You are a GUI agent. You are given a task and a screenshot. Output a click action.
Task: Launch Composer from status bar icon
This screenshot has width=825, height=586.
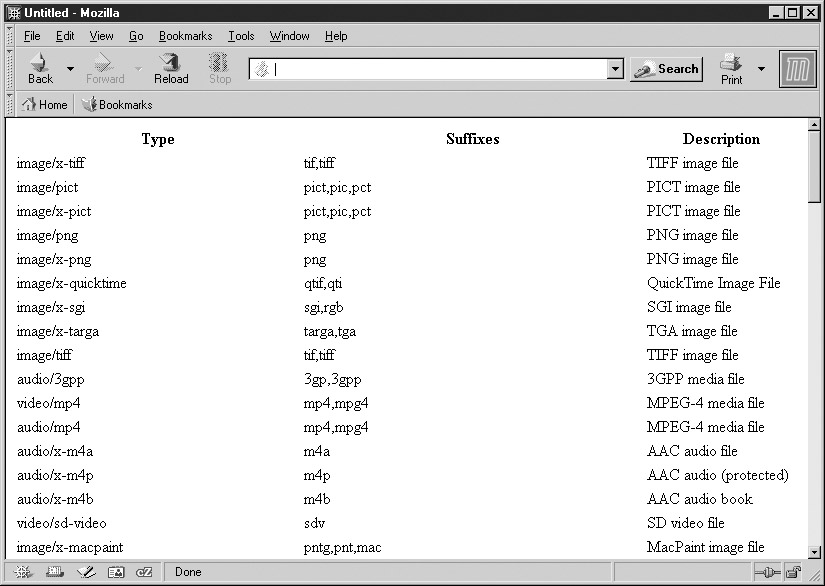click(85, 572)
